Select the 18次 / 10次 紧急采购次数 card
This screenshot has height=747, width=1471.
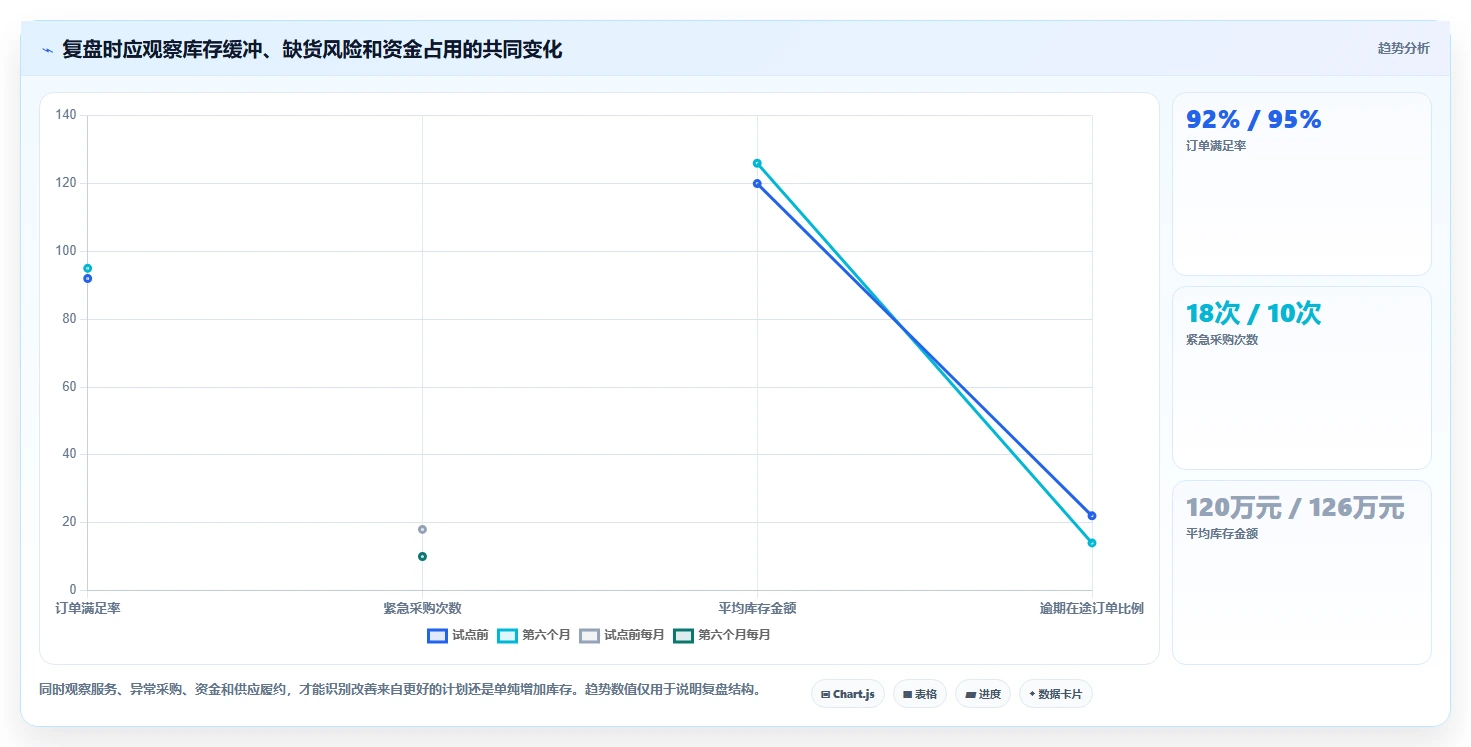[1302, 378]
